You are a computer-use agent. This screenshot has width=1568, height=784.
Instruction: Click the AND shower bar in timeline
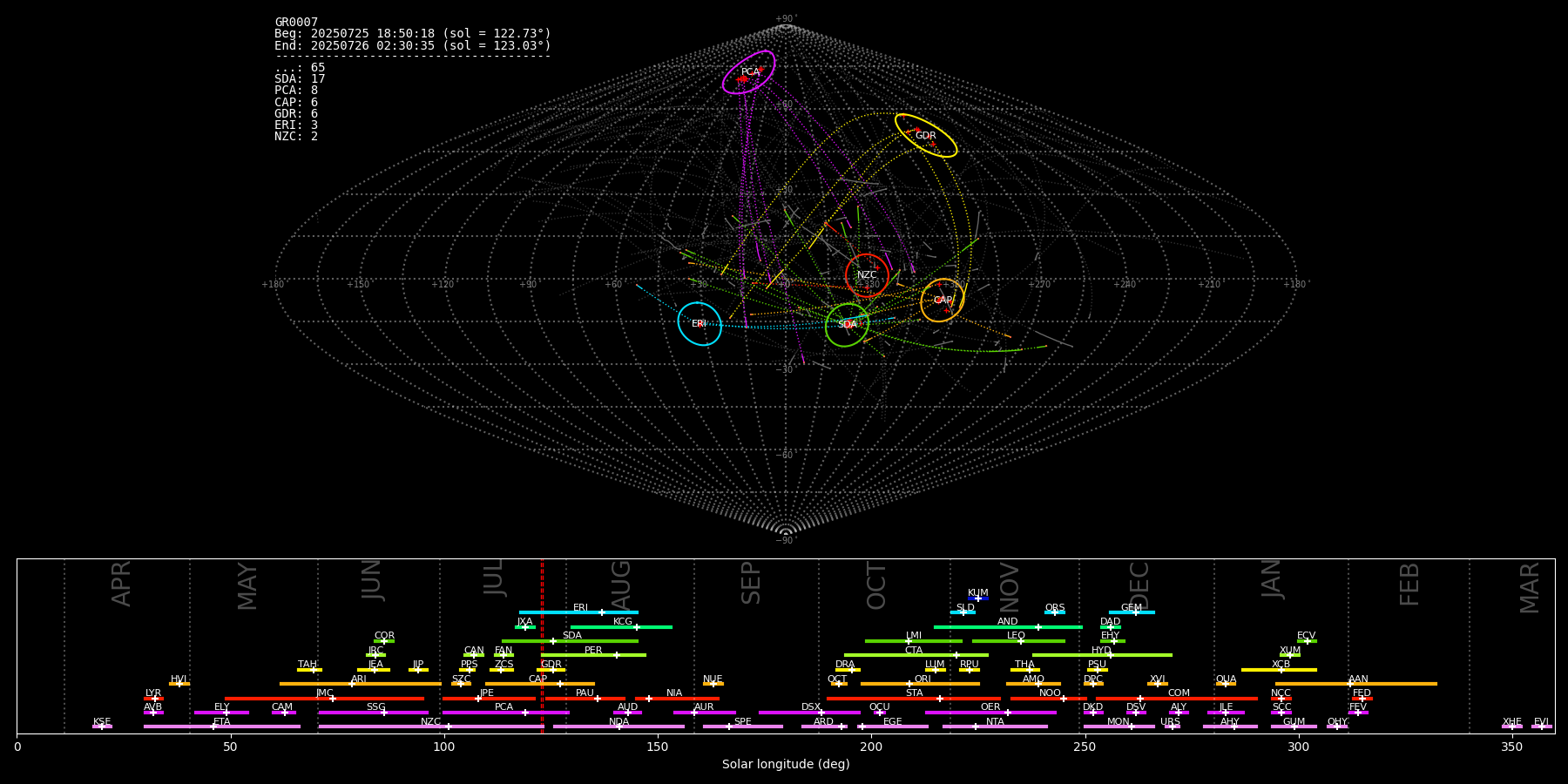point(1008,626)
